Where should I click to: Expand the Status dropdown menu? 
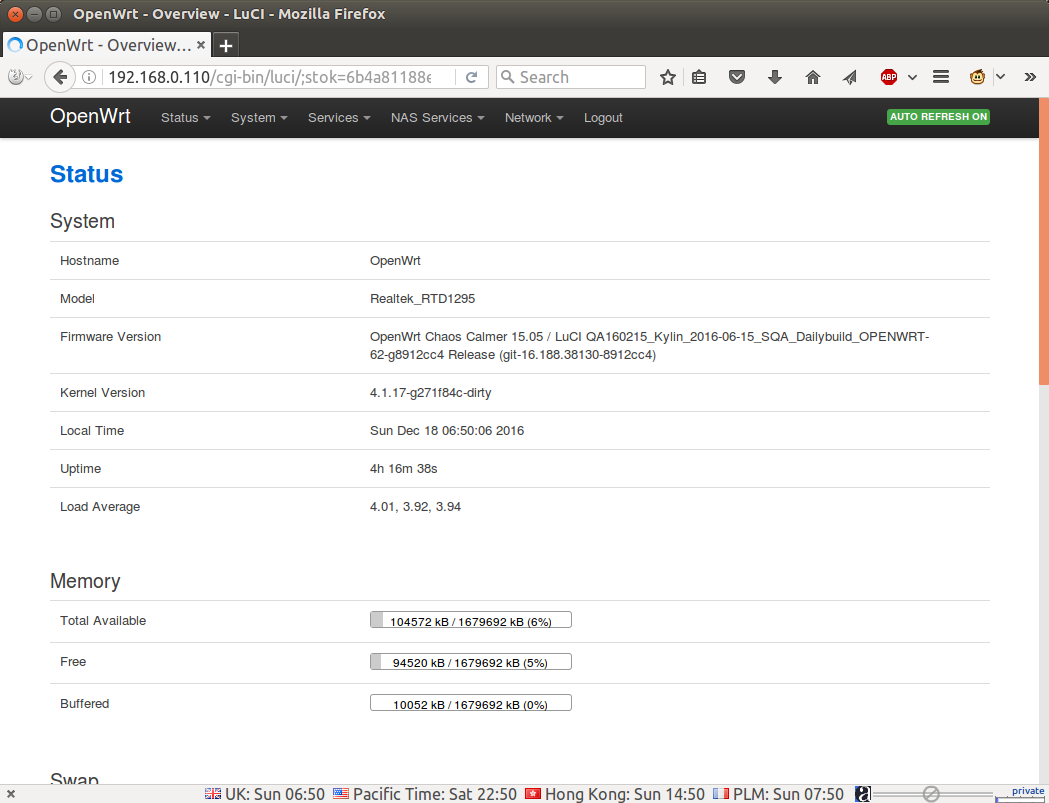coord(185,118)
